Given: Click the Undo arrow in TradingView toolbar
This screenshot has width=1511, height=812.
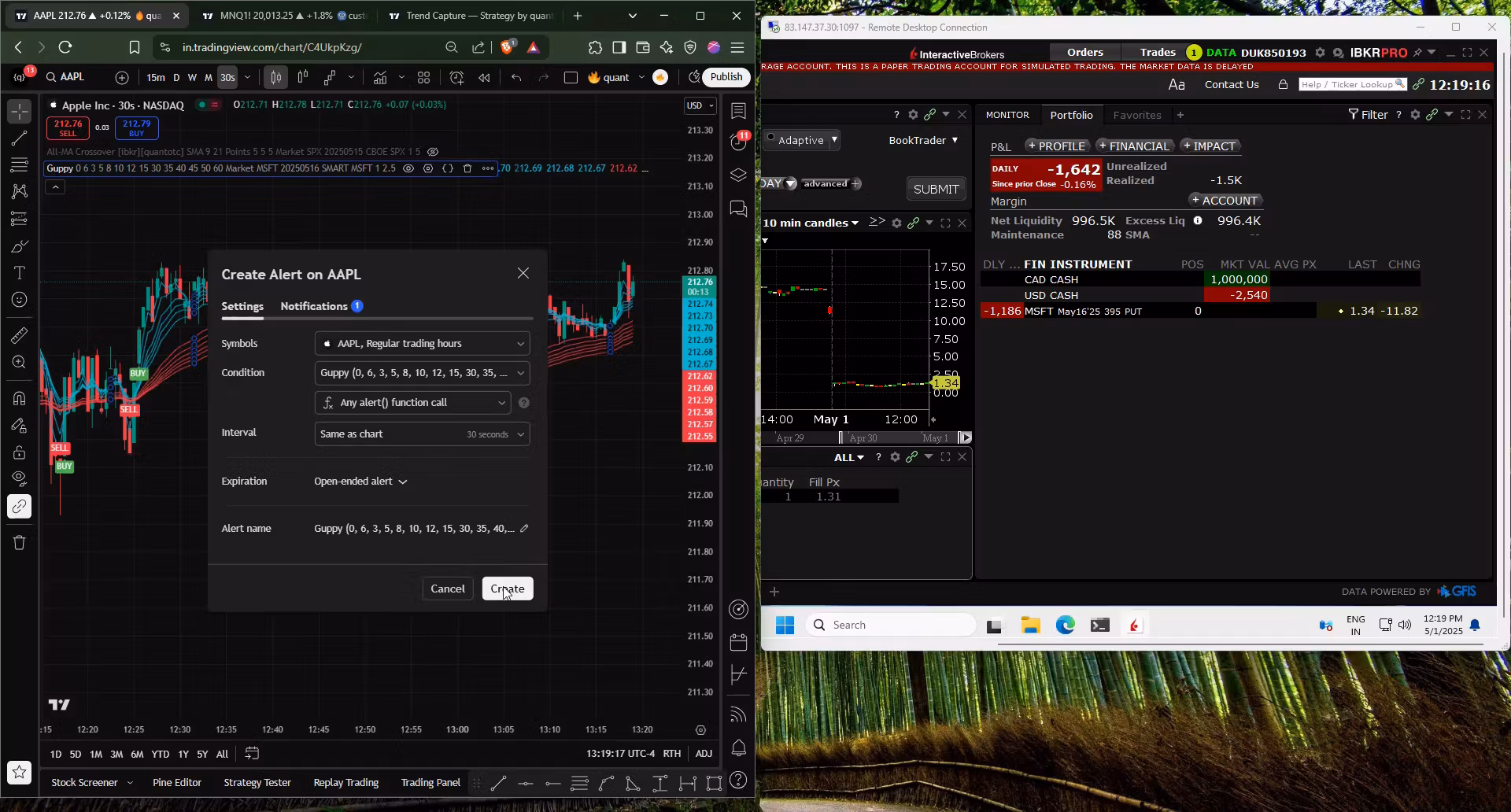Looking at the screenshot, I should [x=516, y=77].
